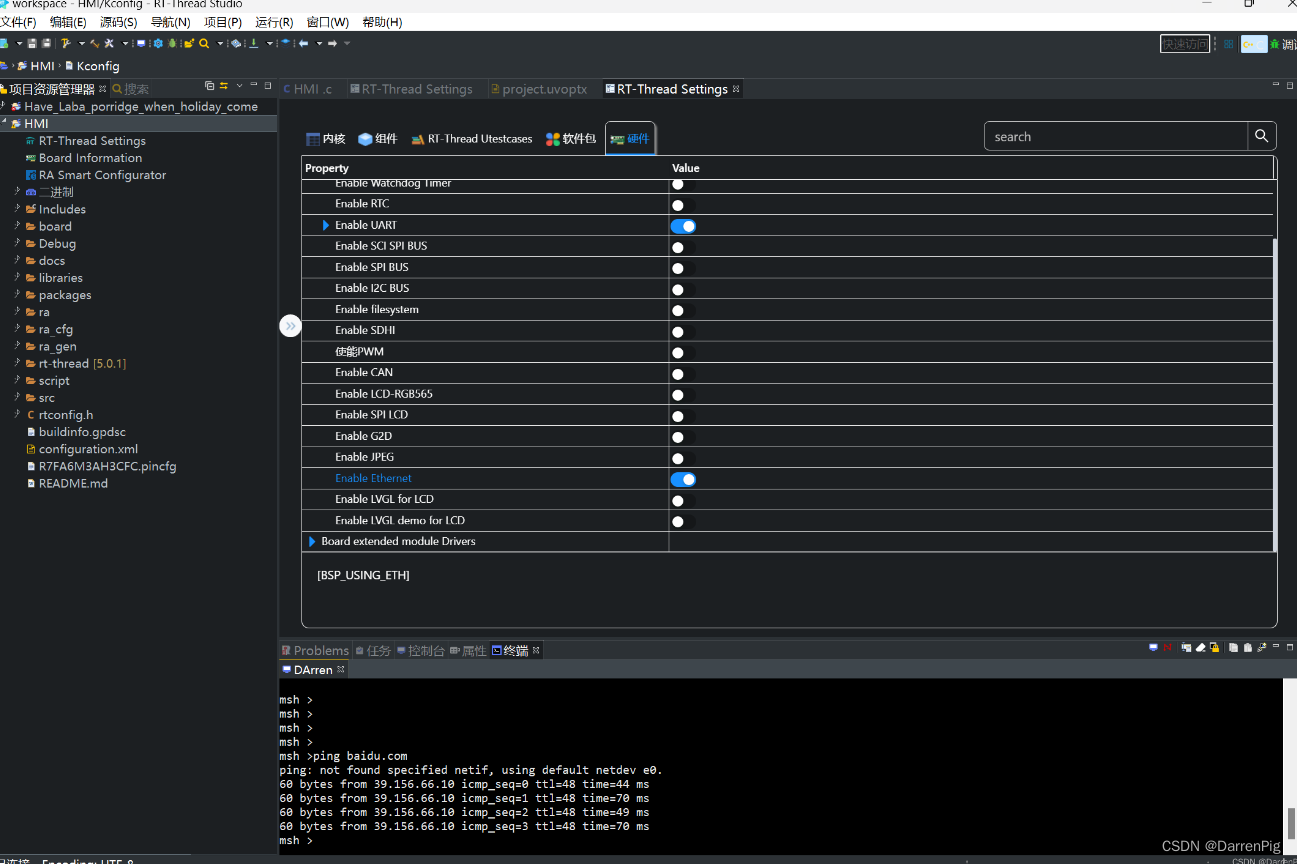Click the Save All icon in toolbar

[46, 44]
